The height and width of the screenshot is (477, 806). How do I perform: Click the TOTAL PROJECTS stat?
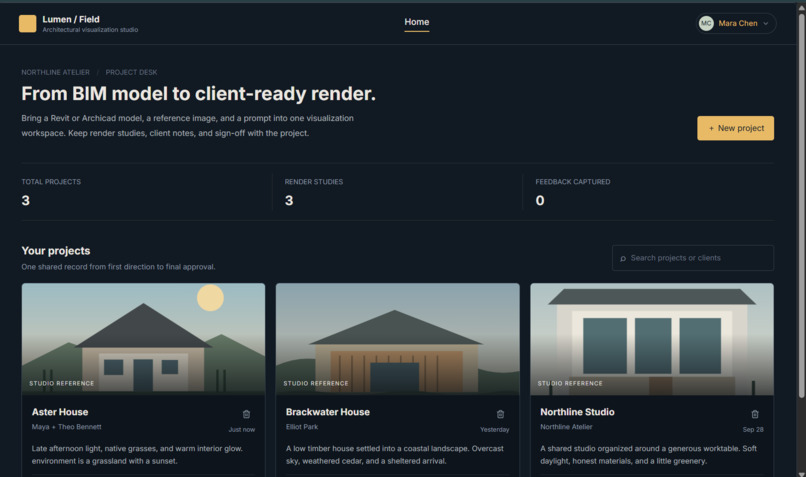click(x=51, y=192)
